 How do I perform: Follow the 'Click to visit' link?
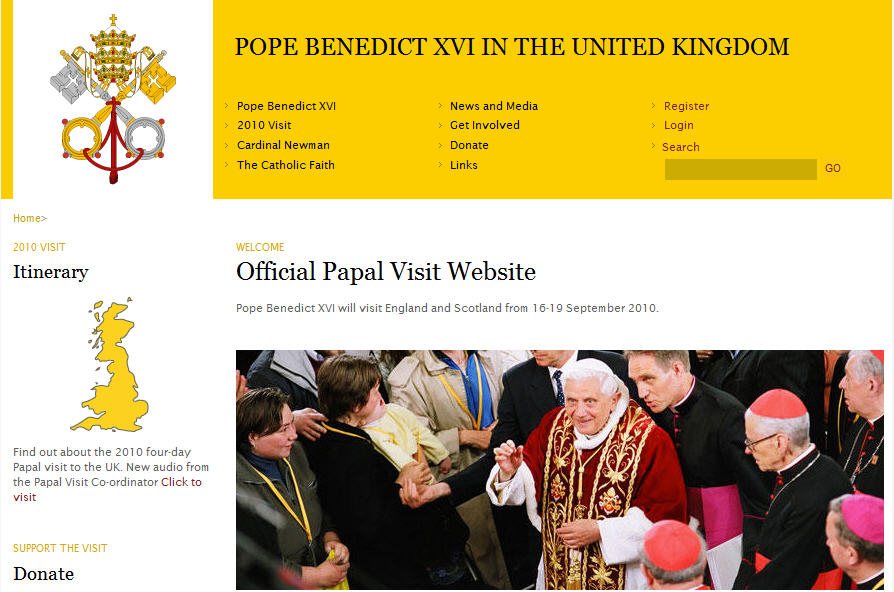tap(107, 489)
